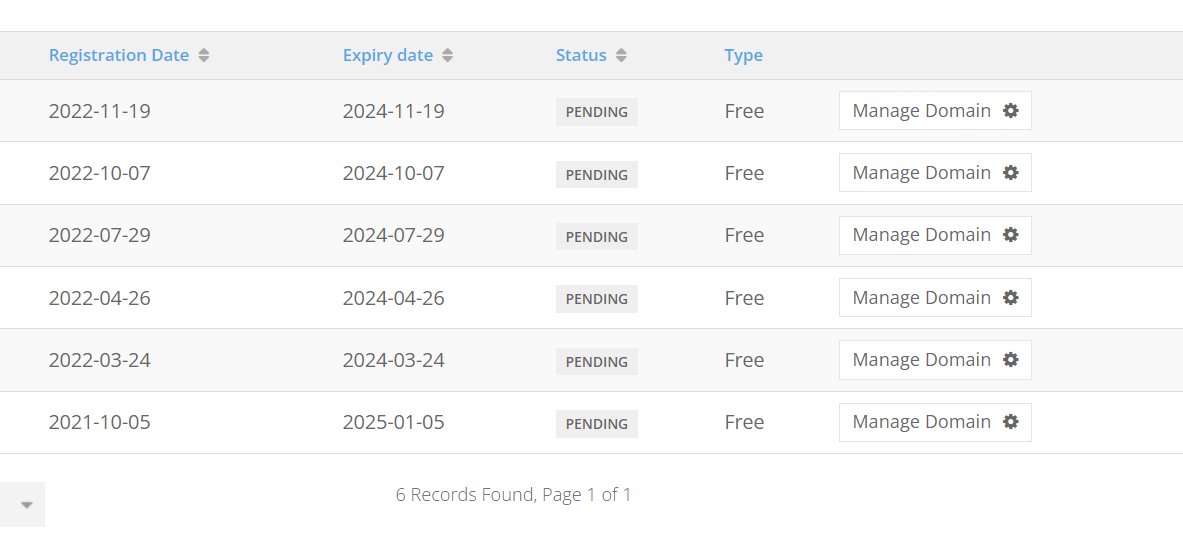This screenshot has height=550, width=1183.
Task: Click expiry date 2024-10-07
Action: coord(394,173)
